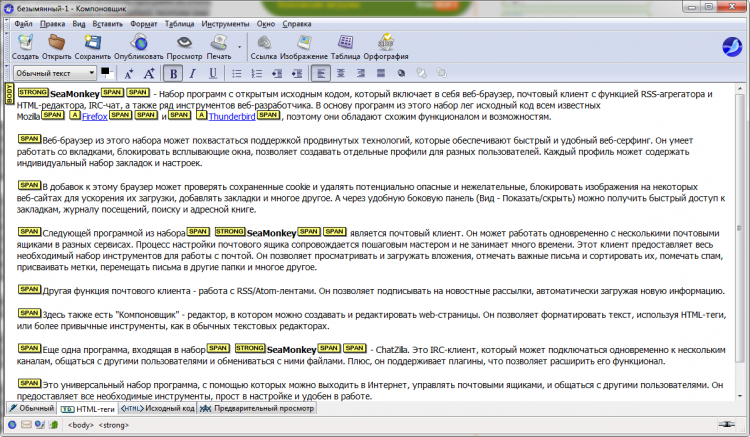
Task: Justify text alignment
Action: (381, 74)
